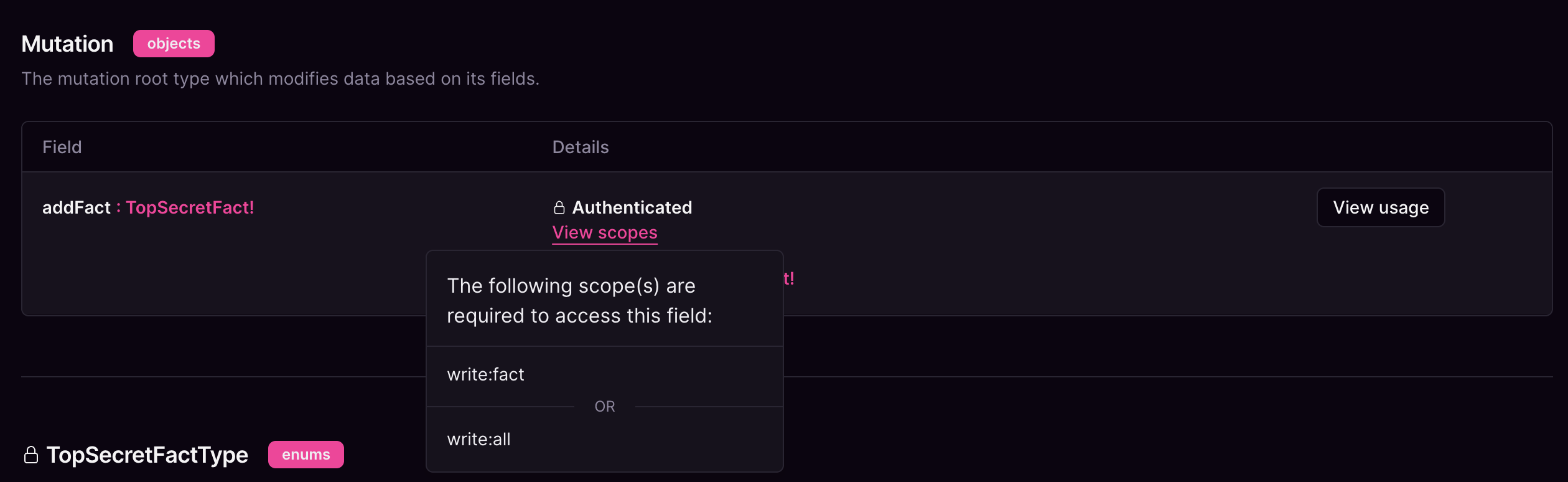Screen dimensions: 1568x482
Task: Select the write:all scope in the tooltip
Action: coord(478,439)
